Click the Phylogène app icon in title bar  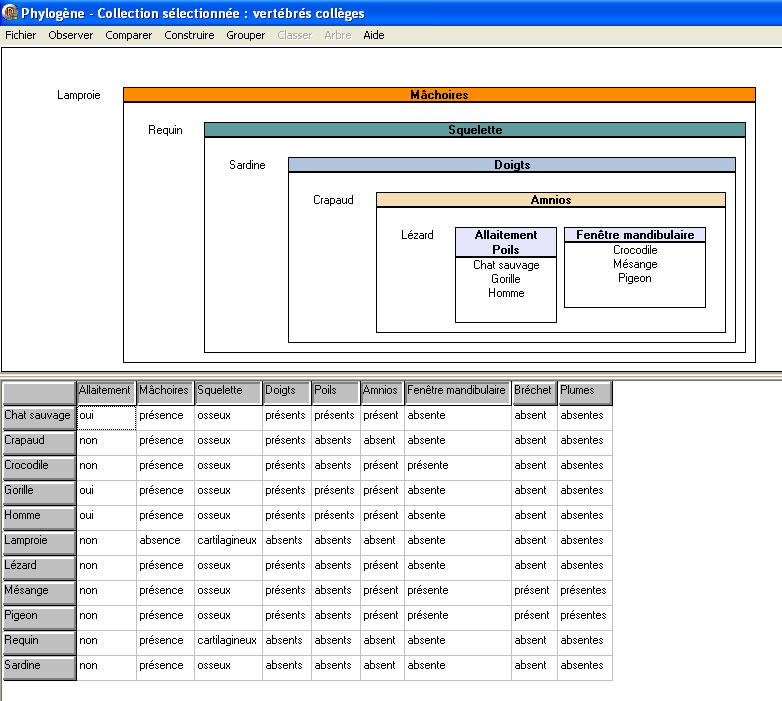[x=10, y=13]
